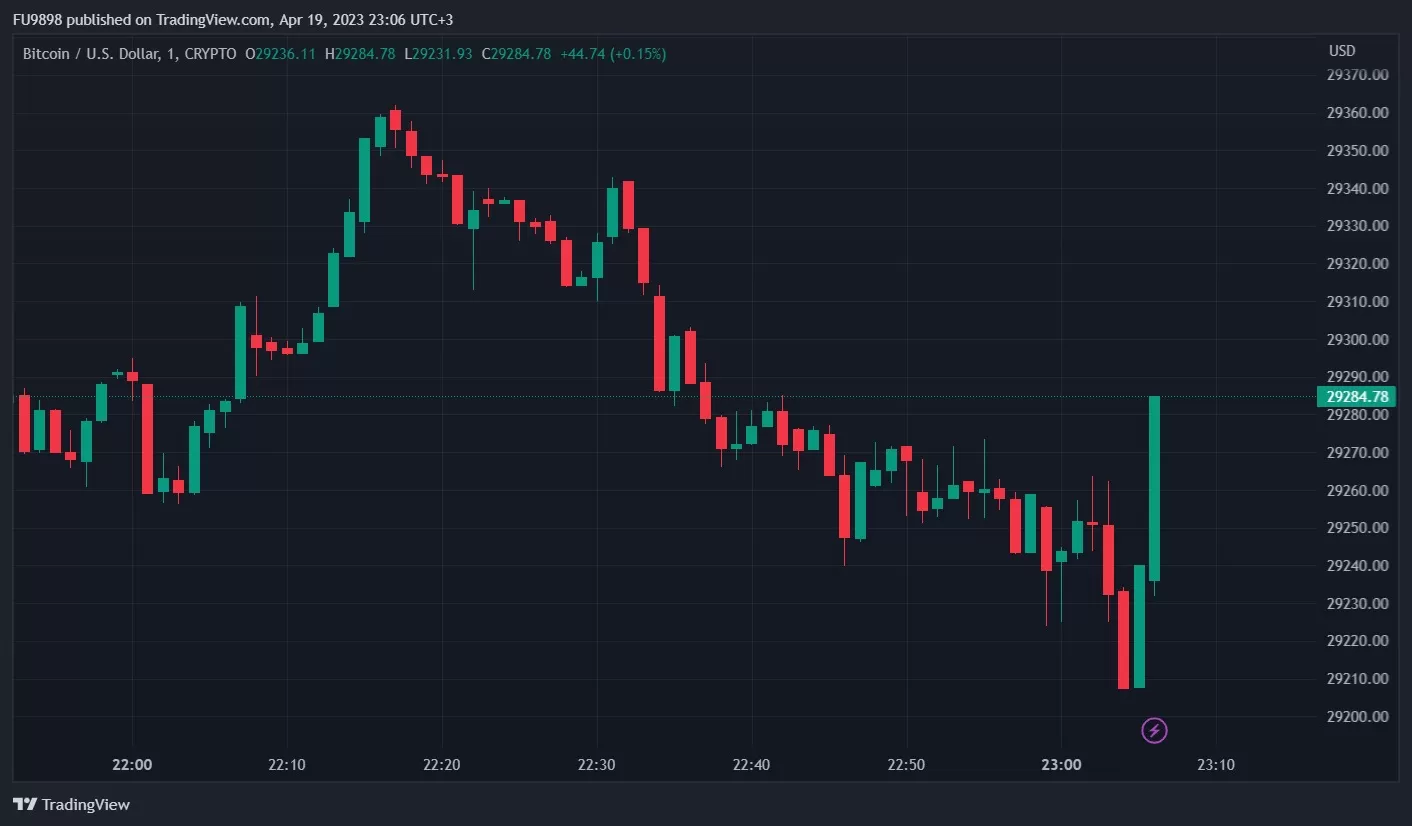Click the 29200.00 price scale label

tap(1357, 717)
